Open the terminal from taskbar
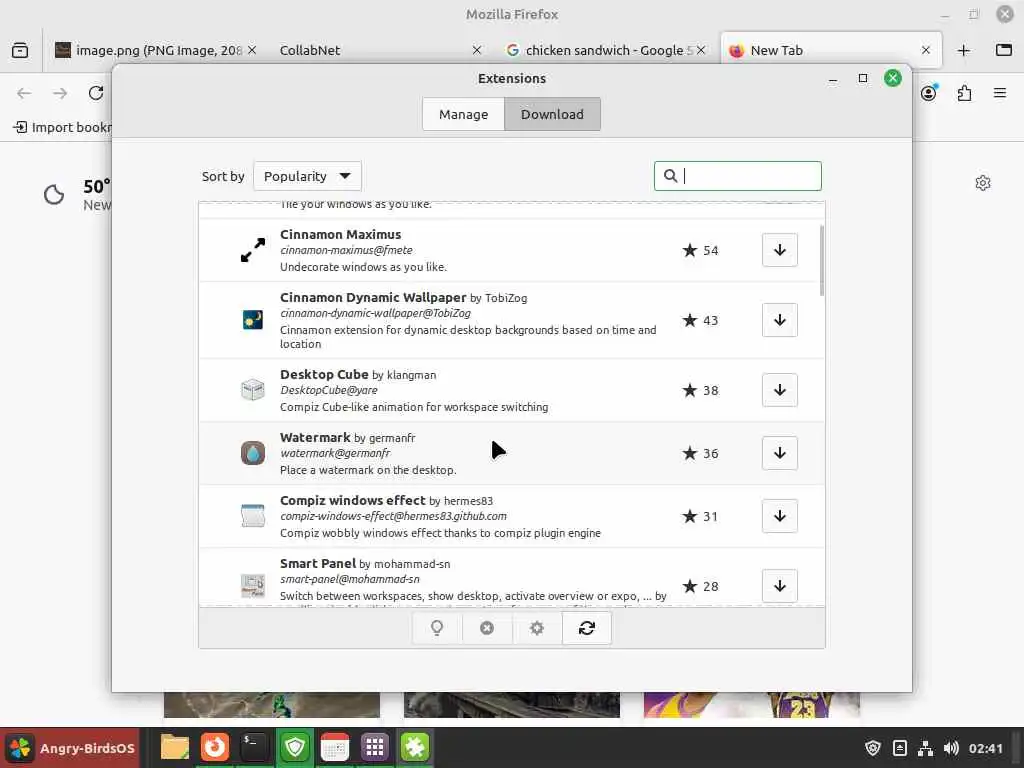1024x768 pixels. coord(253,747)
